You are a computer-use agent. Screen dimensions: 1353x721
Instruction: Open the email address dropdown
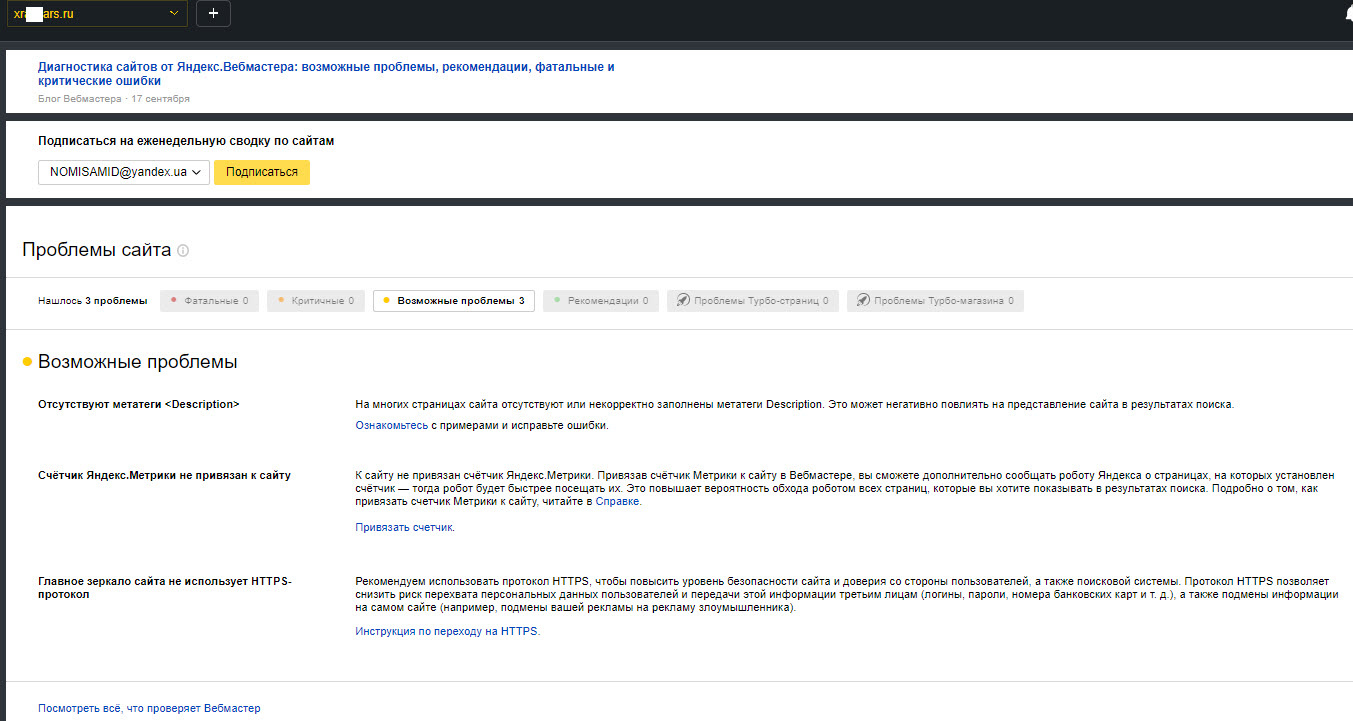pyautogui.click(x=124, y=172)
